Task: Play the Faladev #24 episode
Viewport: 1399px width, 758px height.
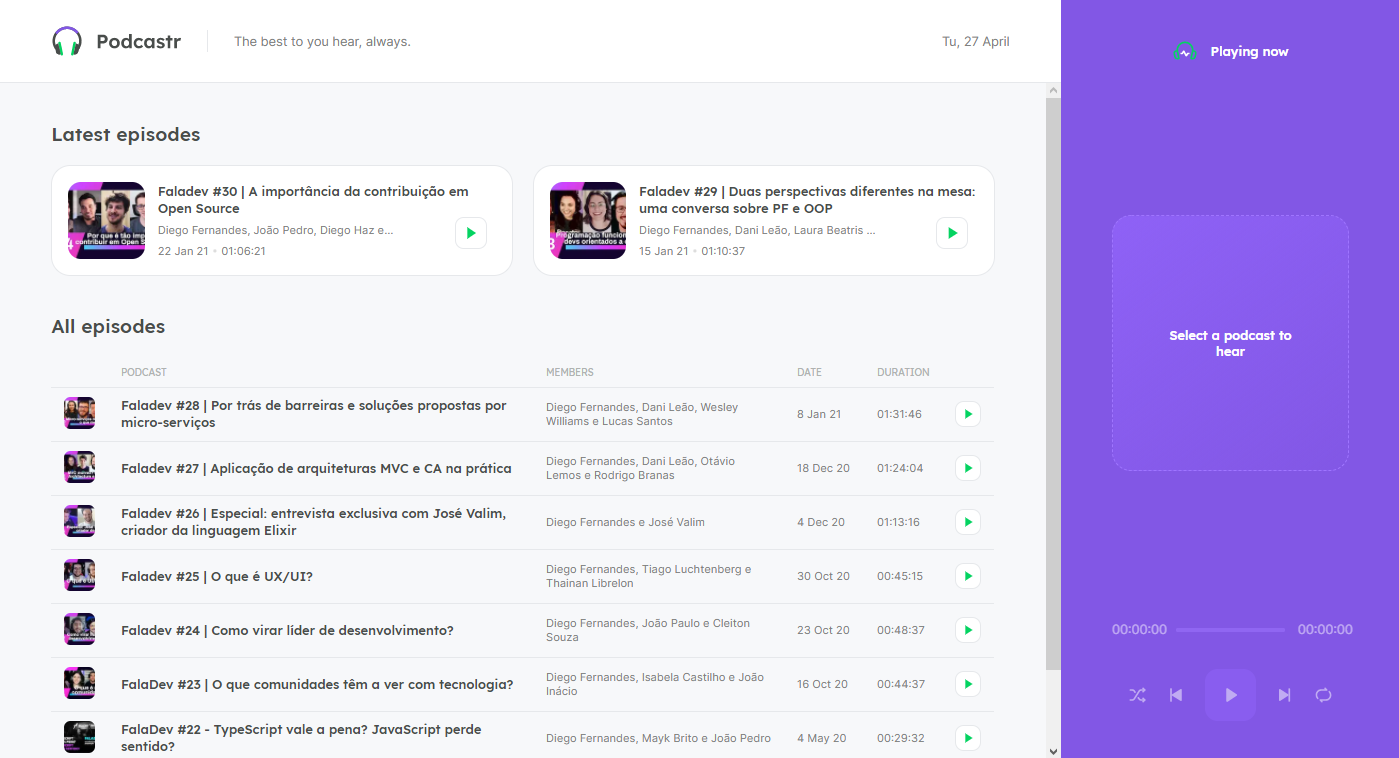Action: point(968,630)
